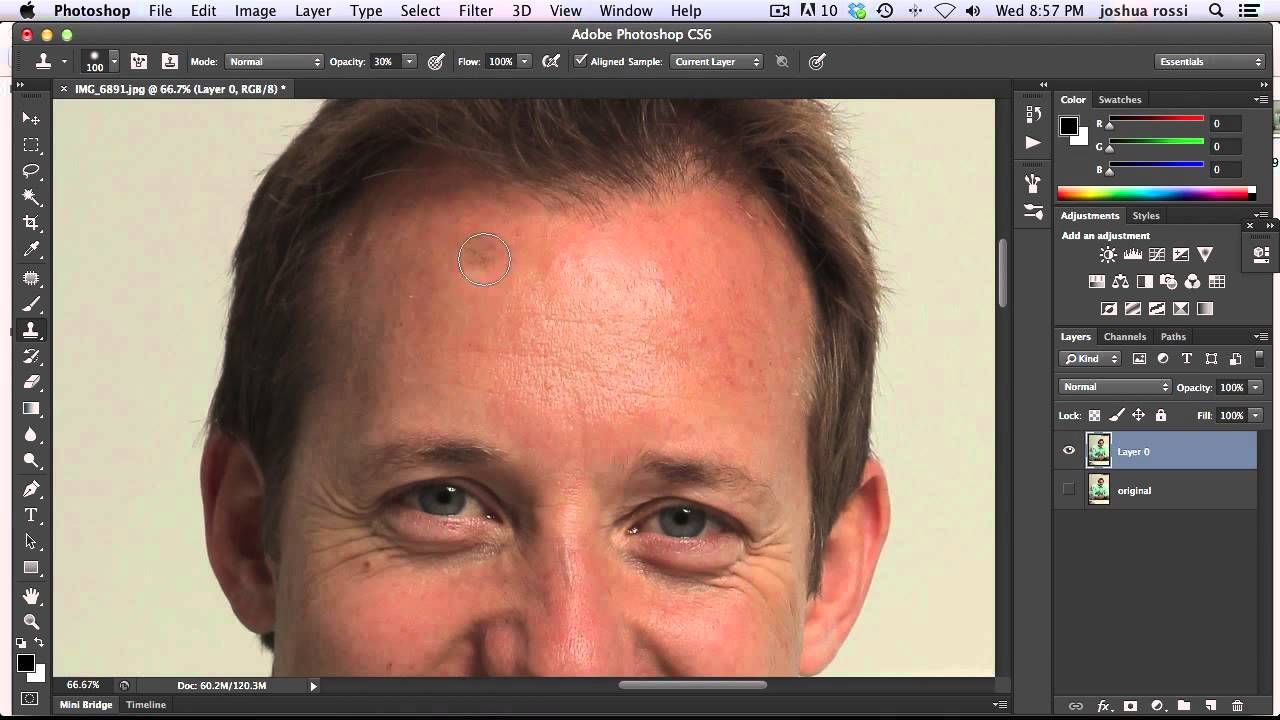Open the clone stamp Mode dropdown
The height and width of the screenshot is (720, 1280).
[274, 62]
